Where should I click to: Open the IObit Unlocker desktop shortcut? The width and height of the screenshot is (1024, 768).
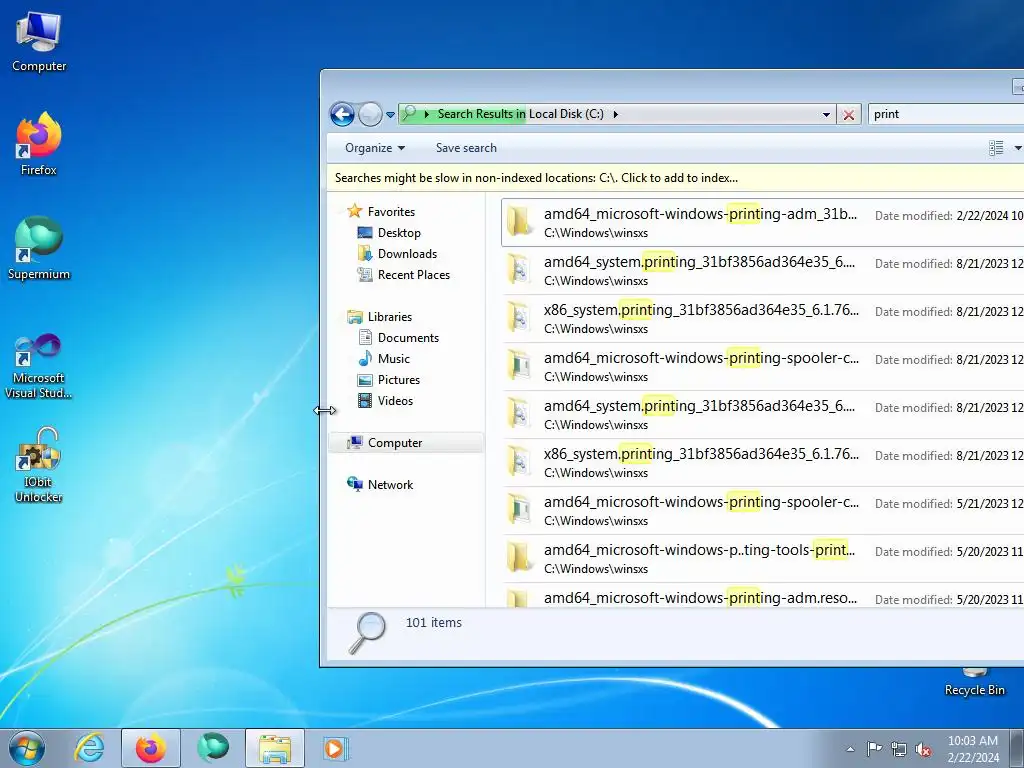(x=39, y=465)
